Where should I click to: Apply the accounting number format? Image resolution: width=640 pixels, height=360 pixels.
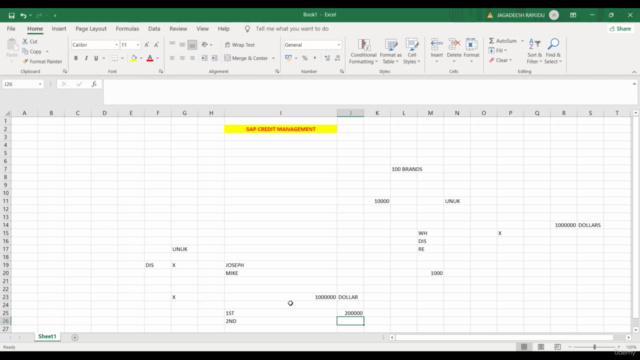coord(289,58)
